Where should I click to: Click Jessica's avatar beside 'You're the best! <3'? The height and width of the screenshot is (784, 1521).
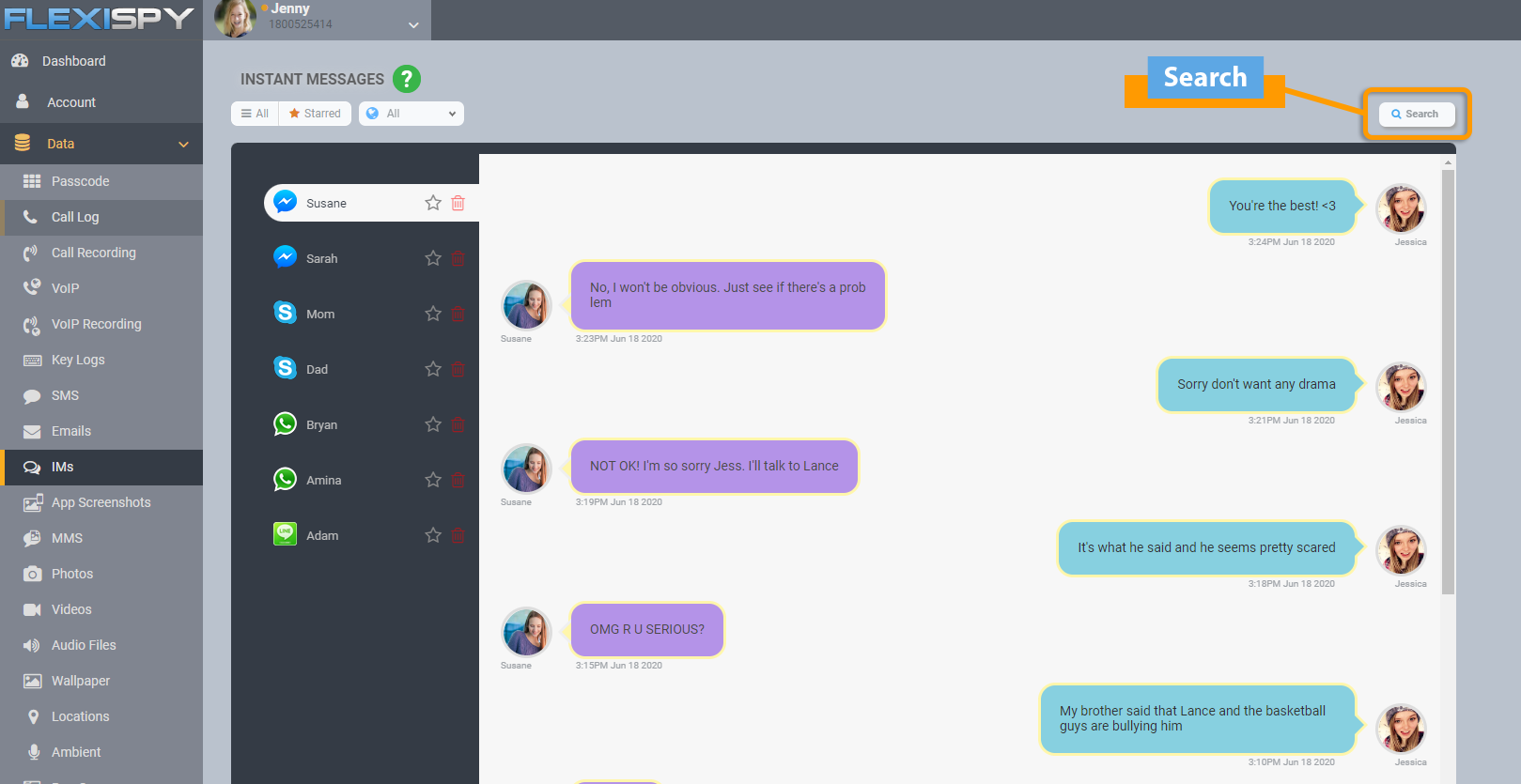tap(1401, 208)
